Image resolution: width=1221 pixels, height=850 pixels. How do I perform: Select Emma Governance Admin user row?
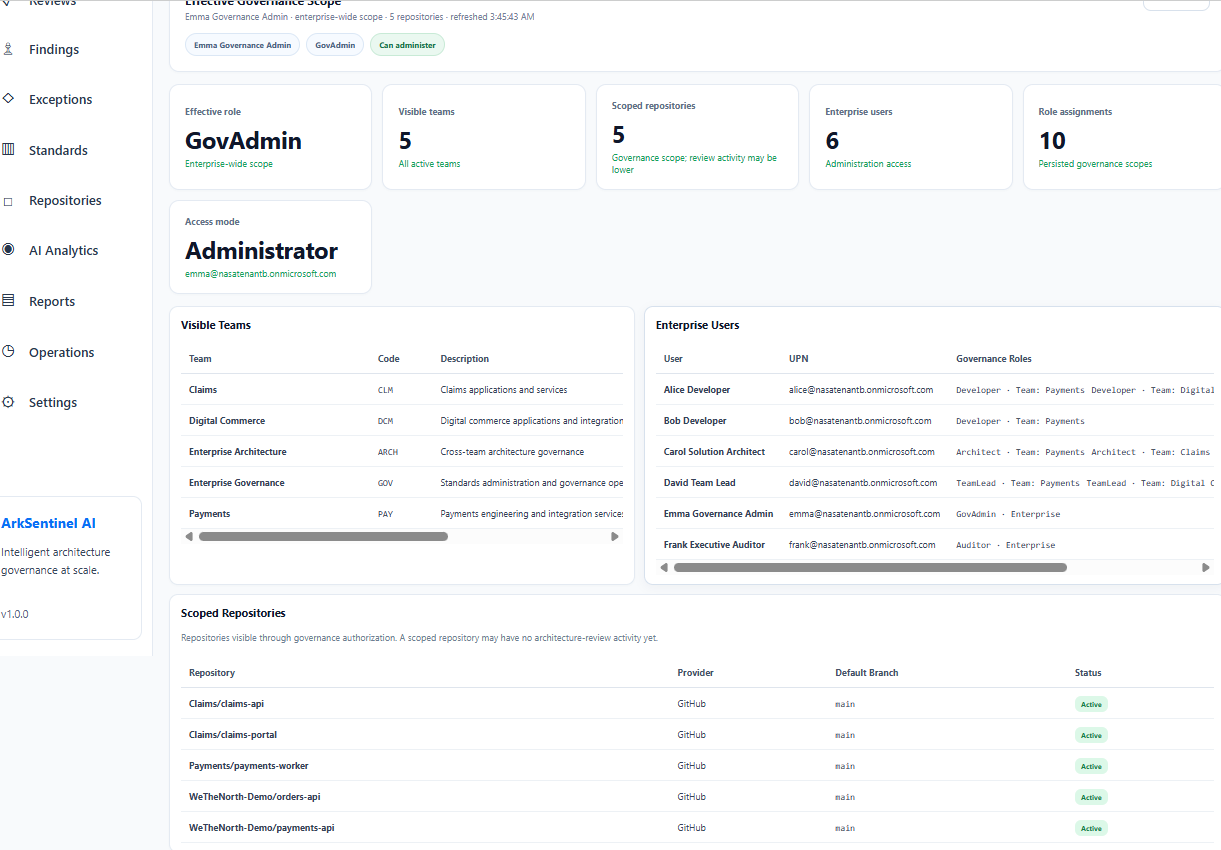pos(935,514)
